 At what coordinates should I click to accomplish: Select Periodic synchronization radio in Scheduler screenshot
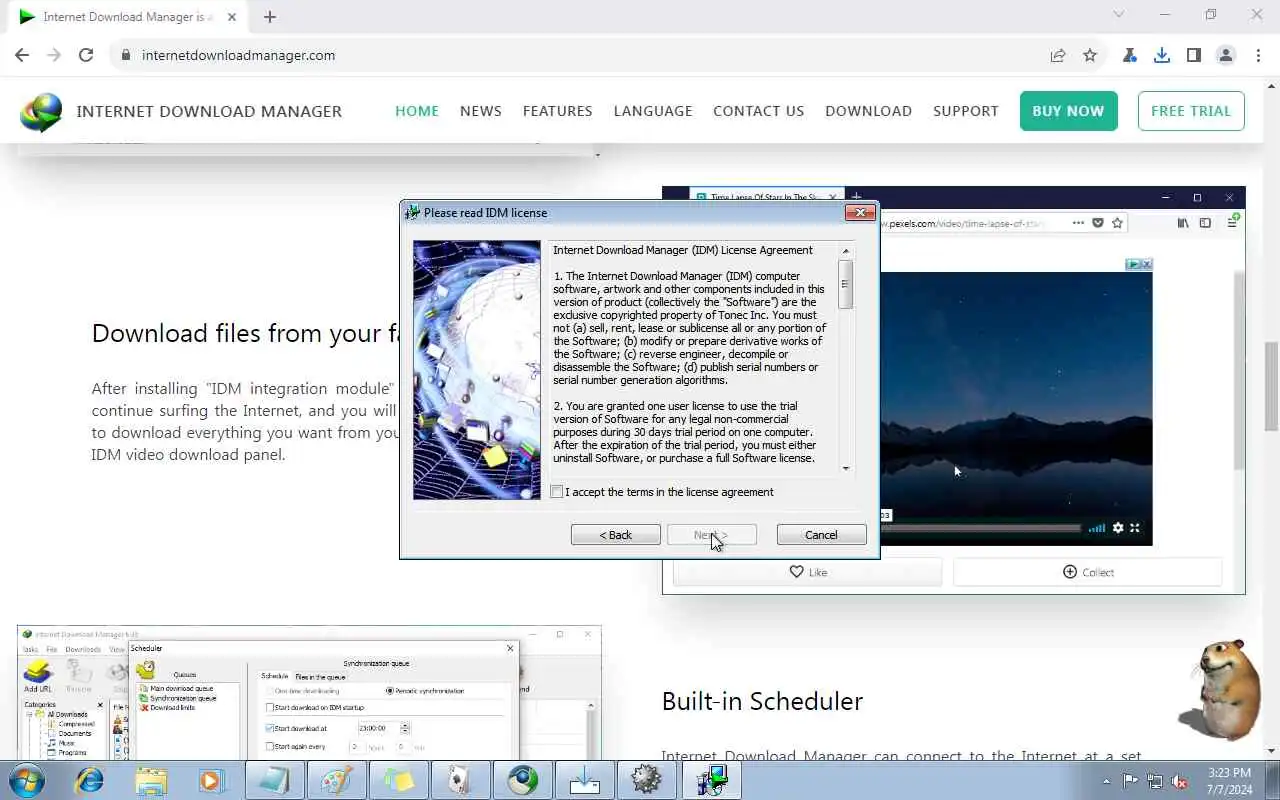[x=390, y=691]
